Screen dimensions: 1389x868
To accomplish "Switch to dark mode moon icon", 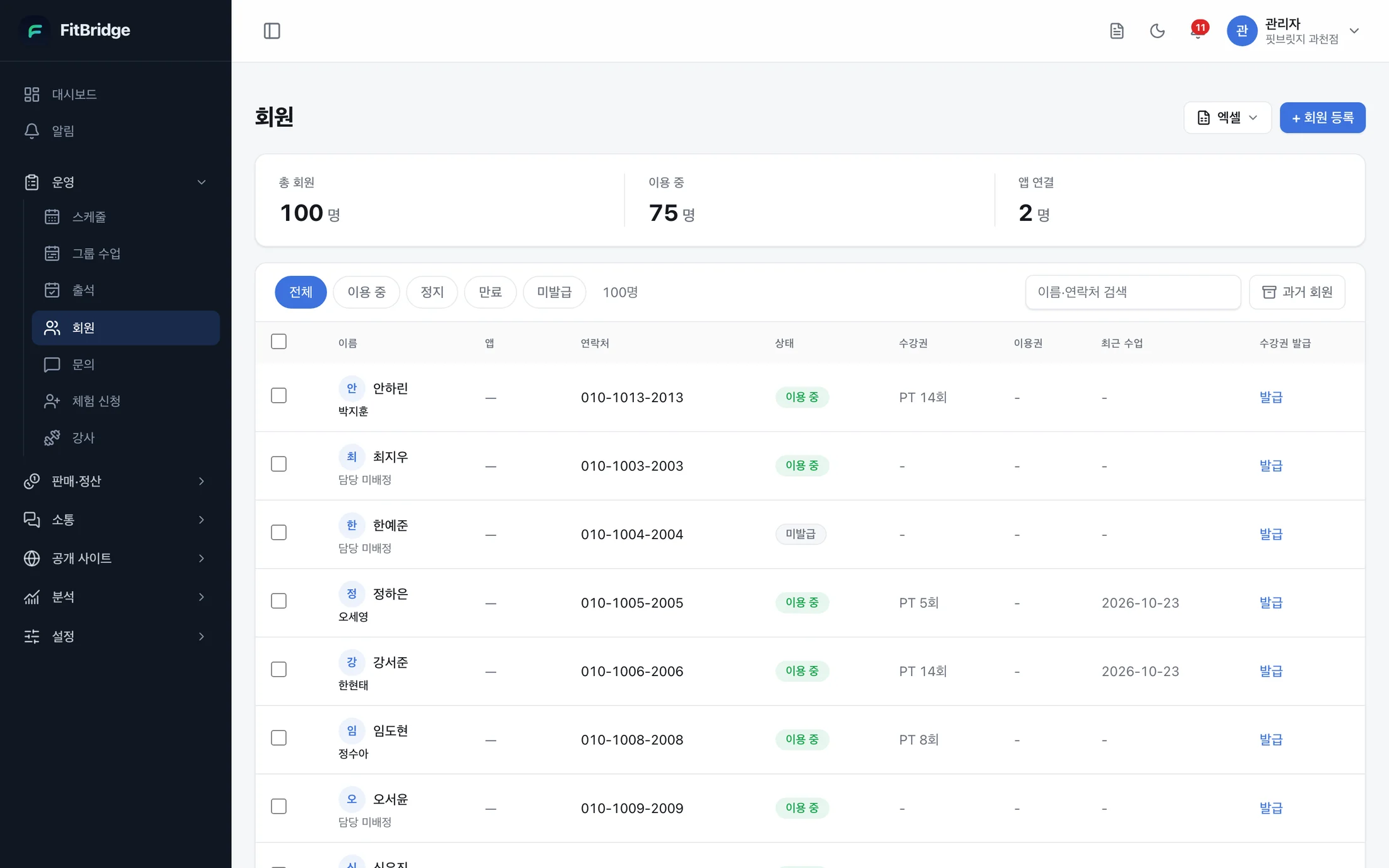I will click(x=1157, y=31).
